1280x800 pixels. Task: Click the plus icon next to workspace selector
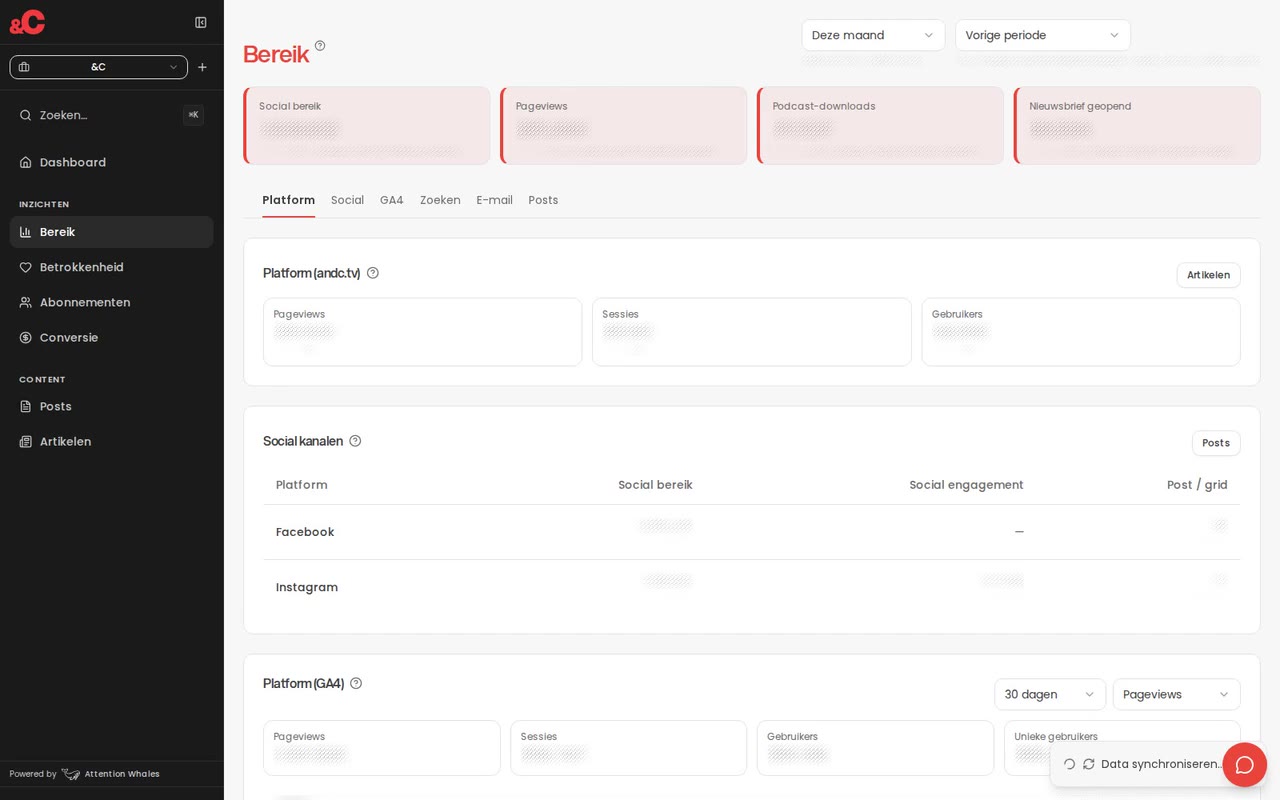(202, 67)
